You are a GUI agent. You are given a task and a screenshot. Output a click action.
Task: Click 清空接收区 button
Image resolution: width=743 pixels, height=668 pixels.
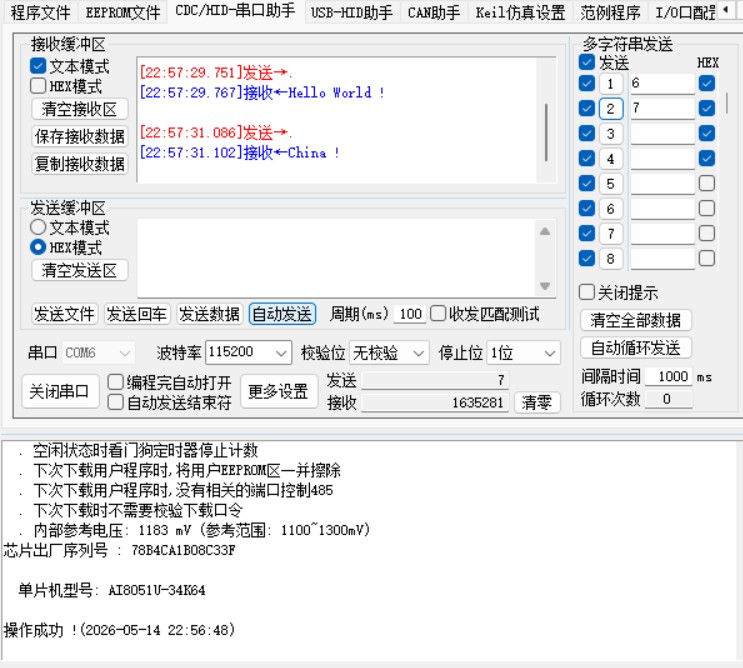pyautogui.click(x=80, y=109)
